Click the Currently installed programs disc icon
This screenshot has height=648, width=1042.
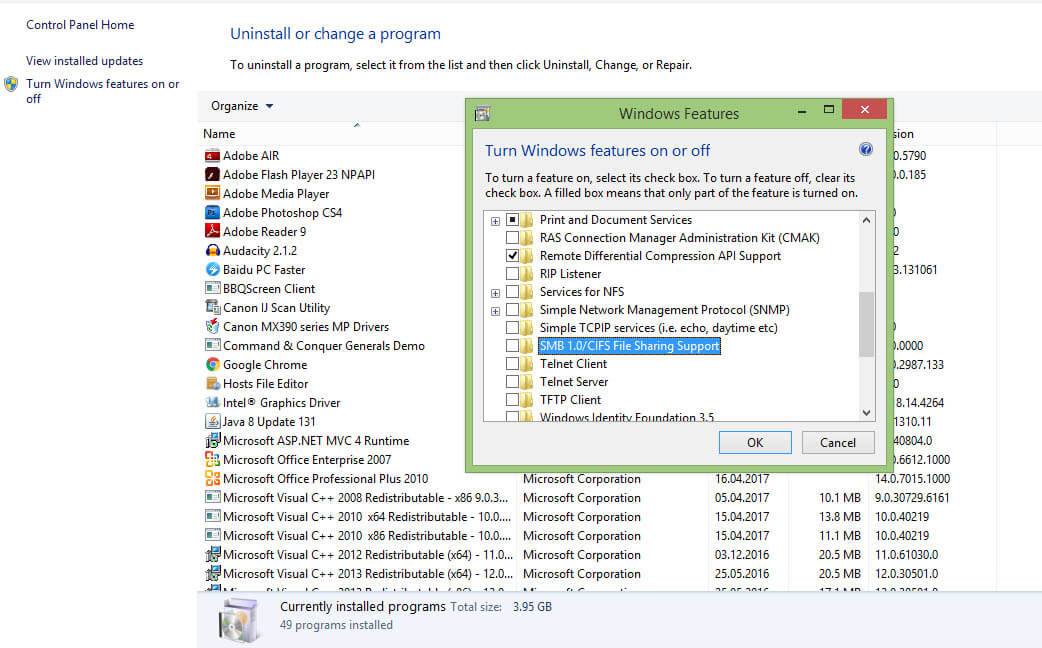(x=238, y=619)
